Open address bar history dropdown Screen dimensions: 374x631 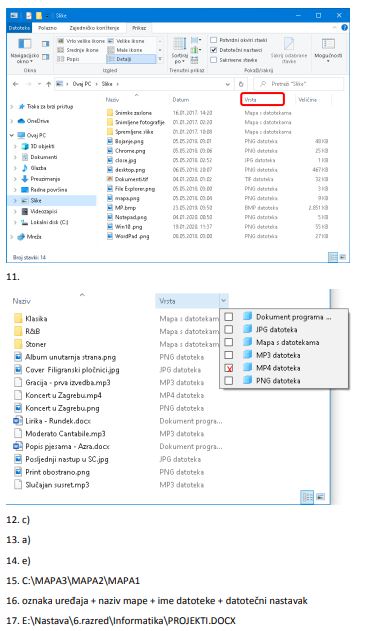pos(228,84)
